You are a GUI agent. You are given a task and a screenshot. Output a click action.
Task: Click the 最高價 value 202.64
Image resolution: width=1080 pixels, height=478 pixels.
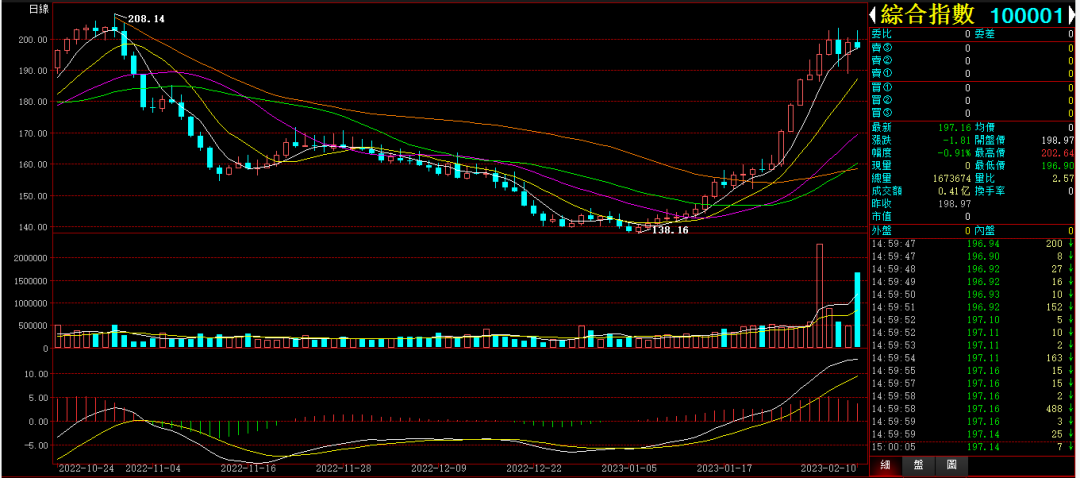pos(1056,151)
